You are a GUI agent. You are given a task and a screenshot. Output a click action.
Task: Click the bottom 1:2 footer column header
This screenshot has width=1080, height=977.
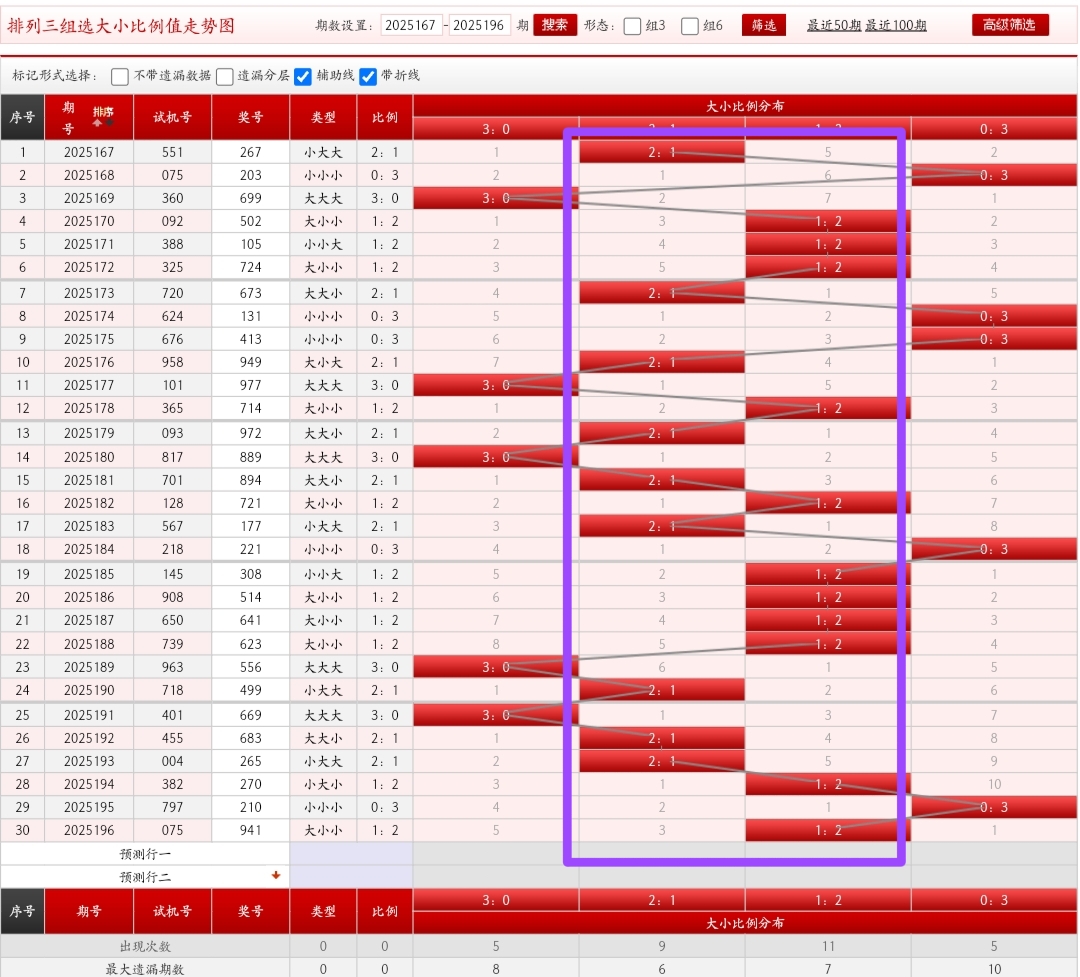coord(828,901)
